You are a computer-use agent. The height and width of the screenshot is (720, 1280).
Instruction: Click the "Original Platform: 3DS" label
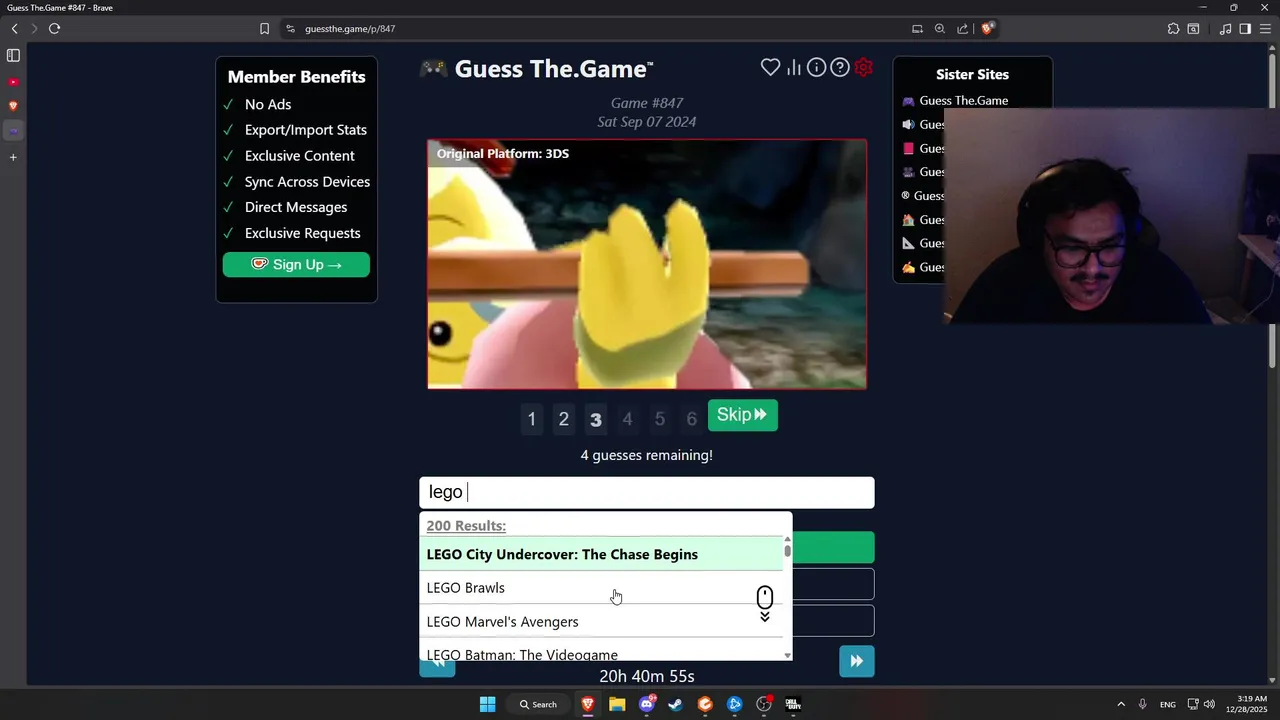point(503,153)
